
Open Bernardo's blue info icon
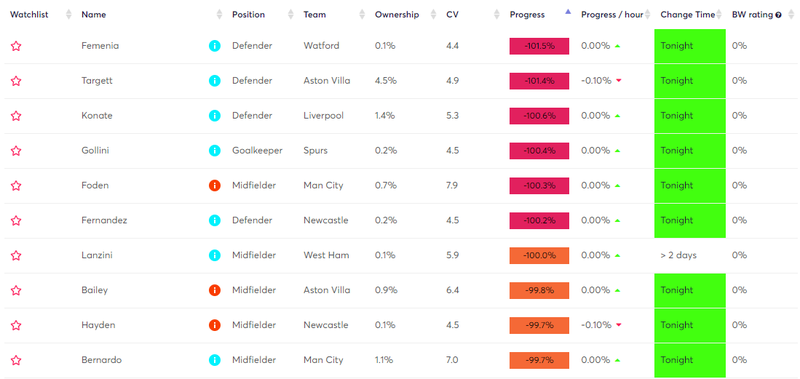pyautogui.click(x=215, y=360)
